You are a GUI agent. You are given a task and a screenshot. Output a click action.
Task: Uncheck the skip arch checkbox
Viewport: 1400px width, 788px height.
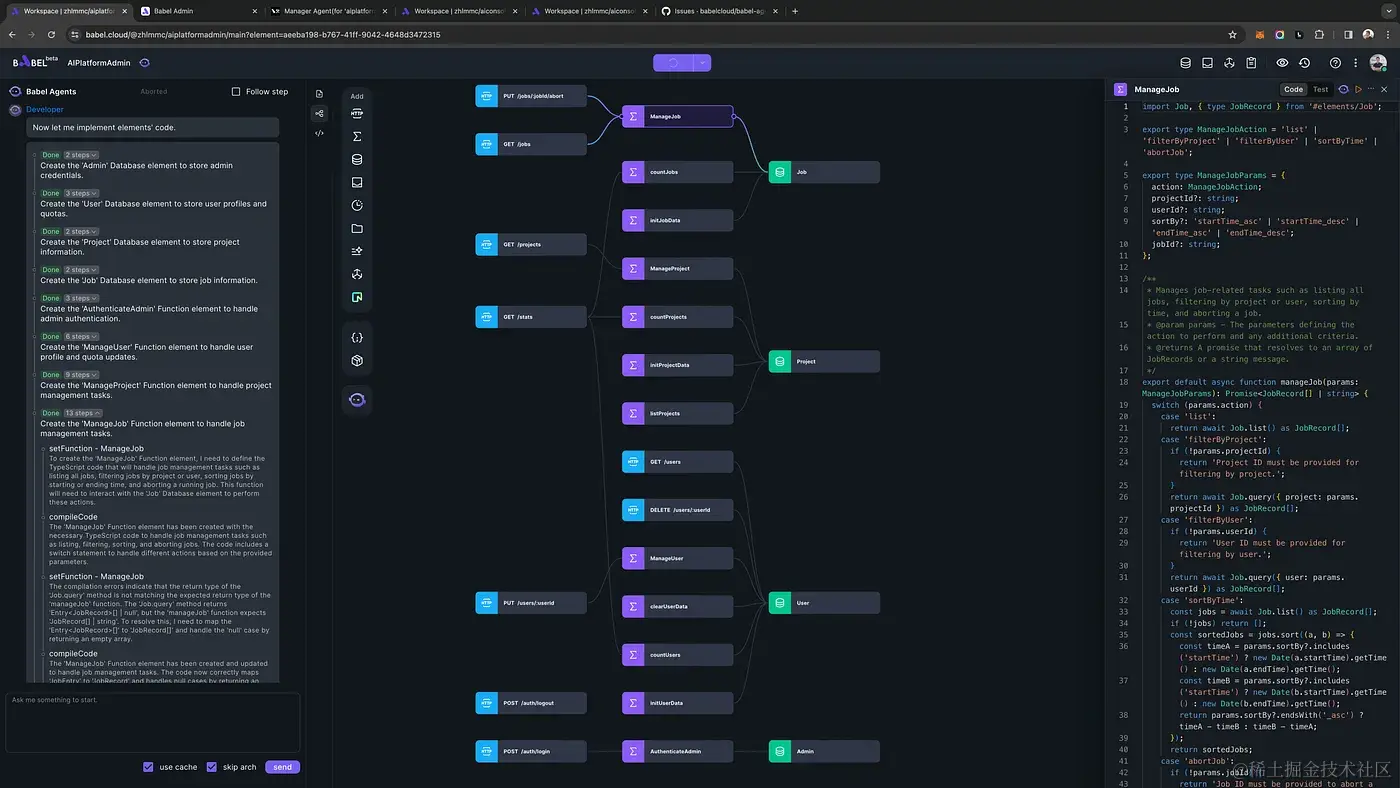[211, 767]
